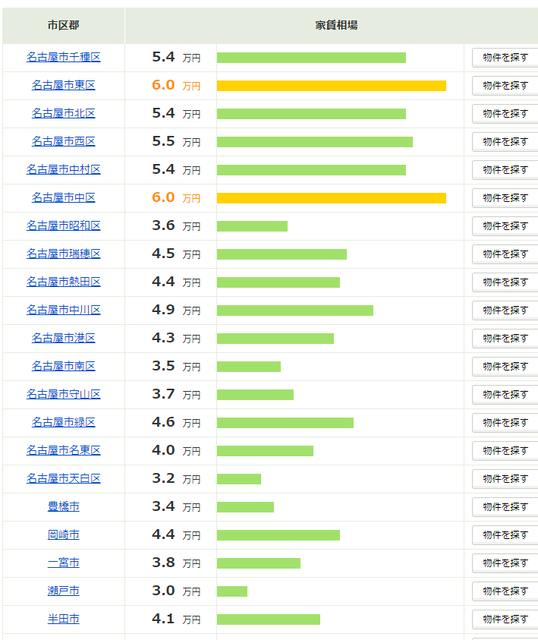
Task: Open the 名古屋市守山区 link
Action: pos(63,394)
